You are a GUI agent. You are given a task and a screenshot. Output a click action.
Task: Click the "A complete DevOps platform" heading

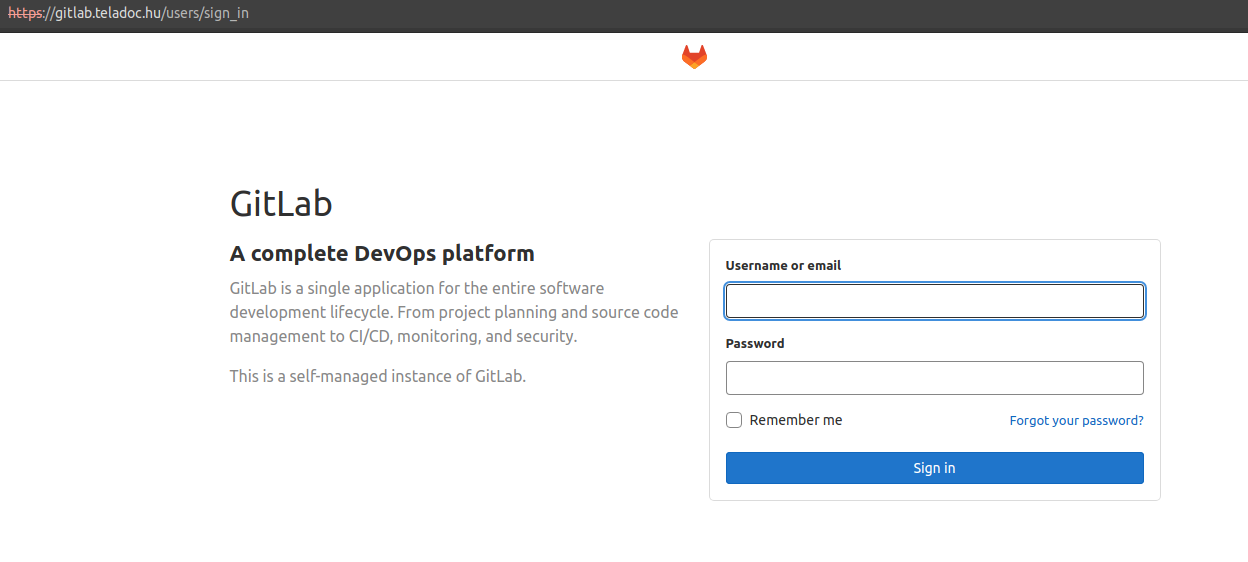click(382, 253)
